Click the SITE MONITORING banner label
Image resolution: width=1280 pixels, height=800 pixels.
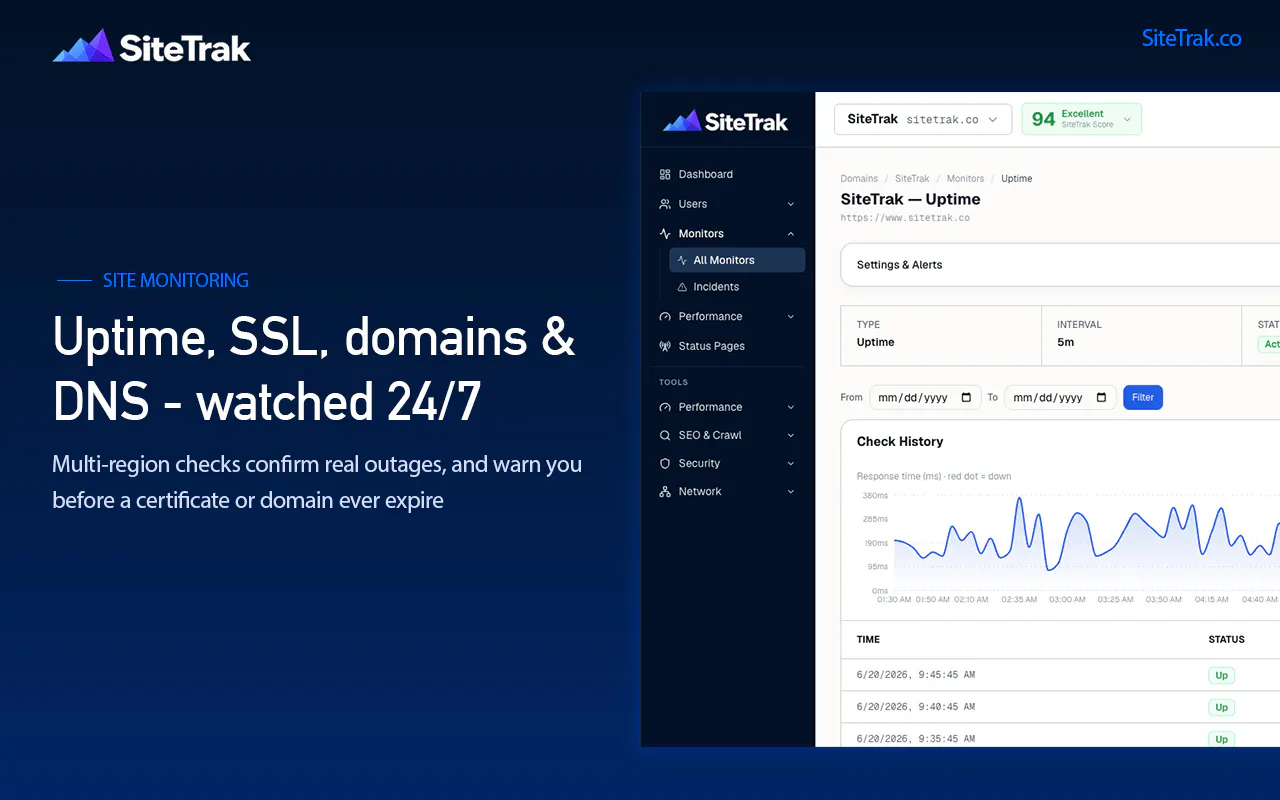tap(176, 281)
